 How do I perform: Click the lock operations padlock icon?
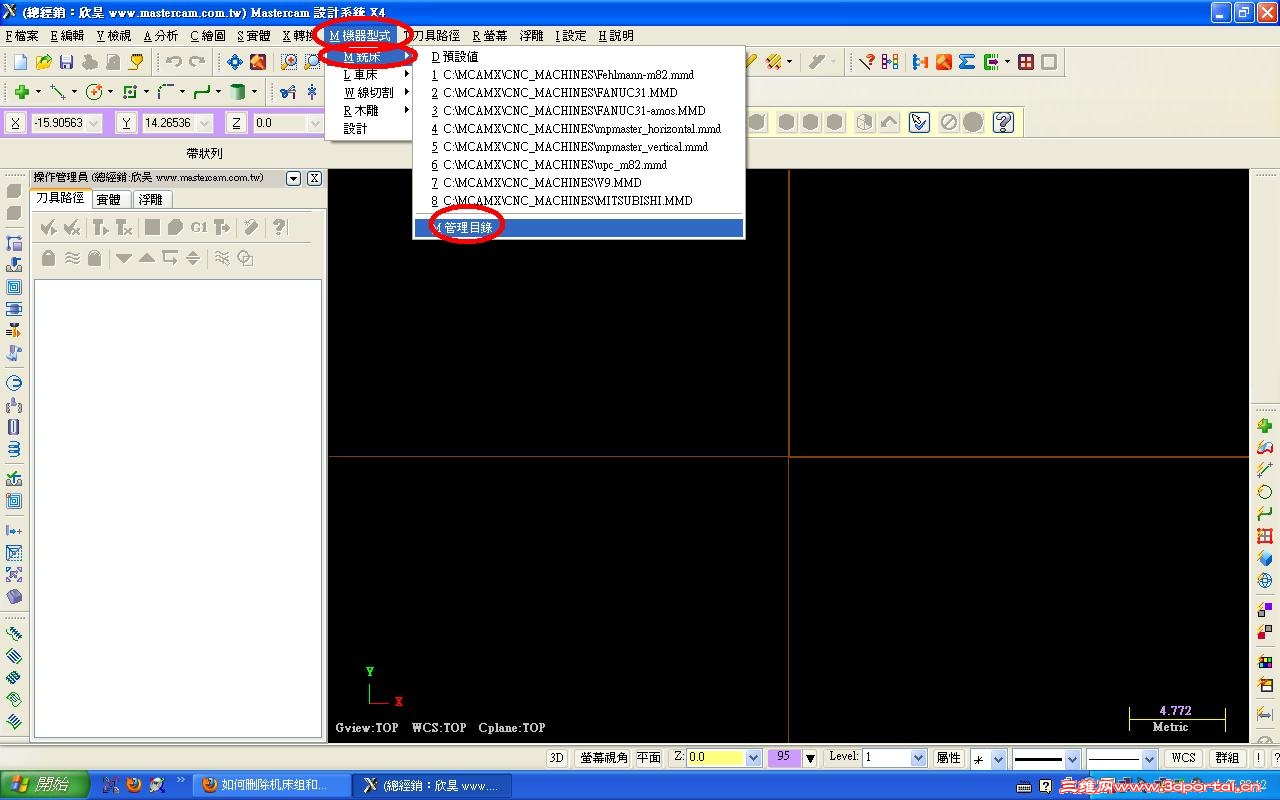(x=48, y=258)
